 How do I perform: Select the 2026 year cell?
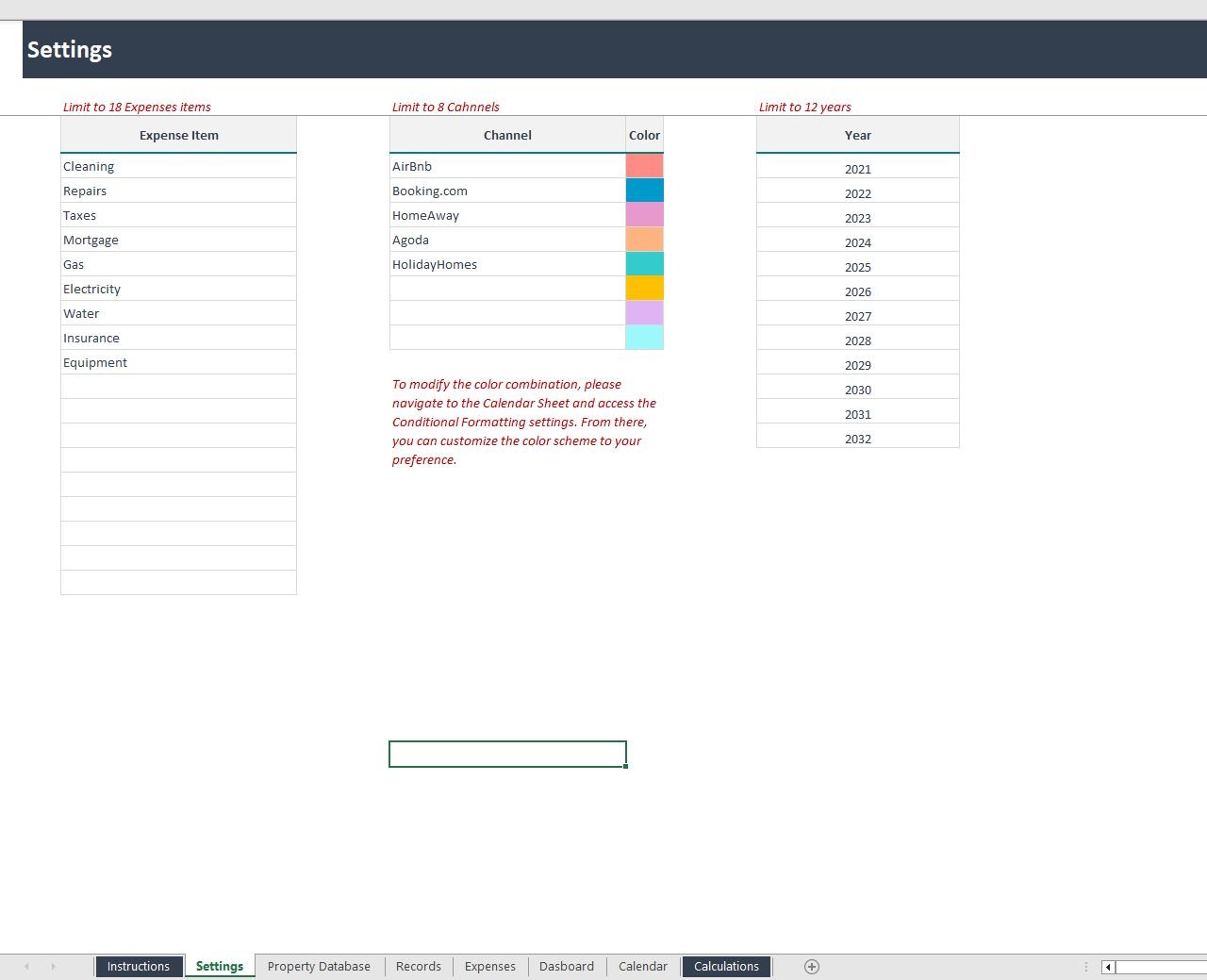(x=857, y=291)
